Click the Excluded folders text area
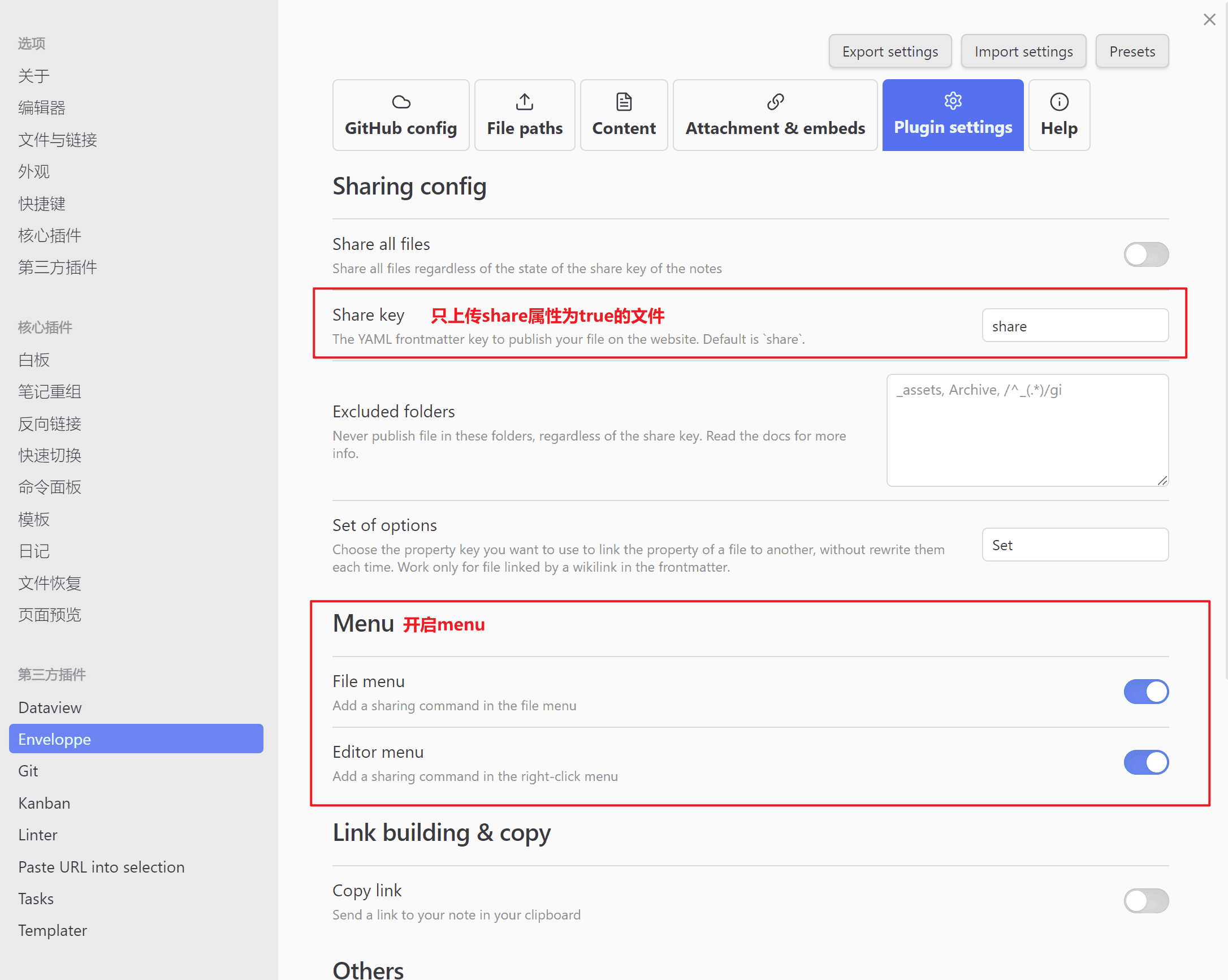The width and height of the screenshot is (1228, 980). (x=1027, y=430)
